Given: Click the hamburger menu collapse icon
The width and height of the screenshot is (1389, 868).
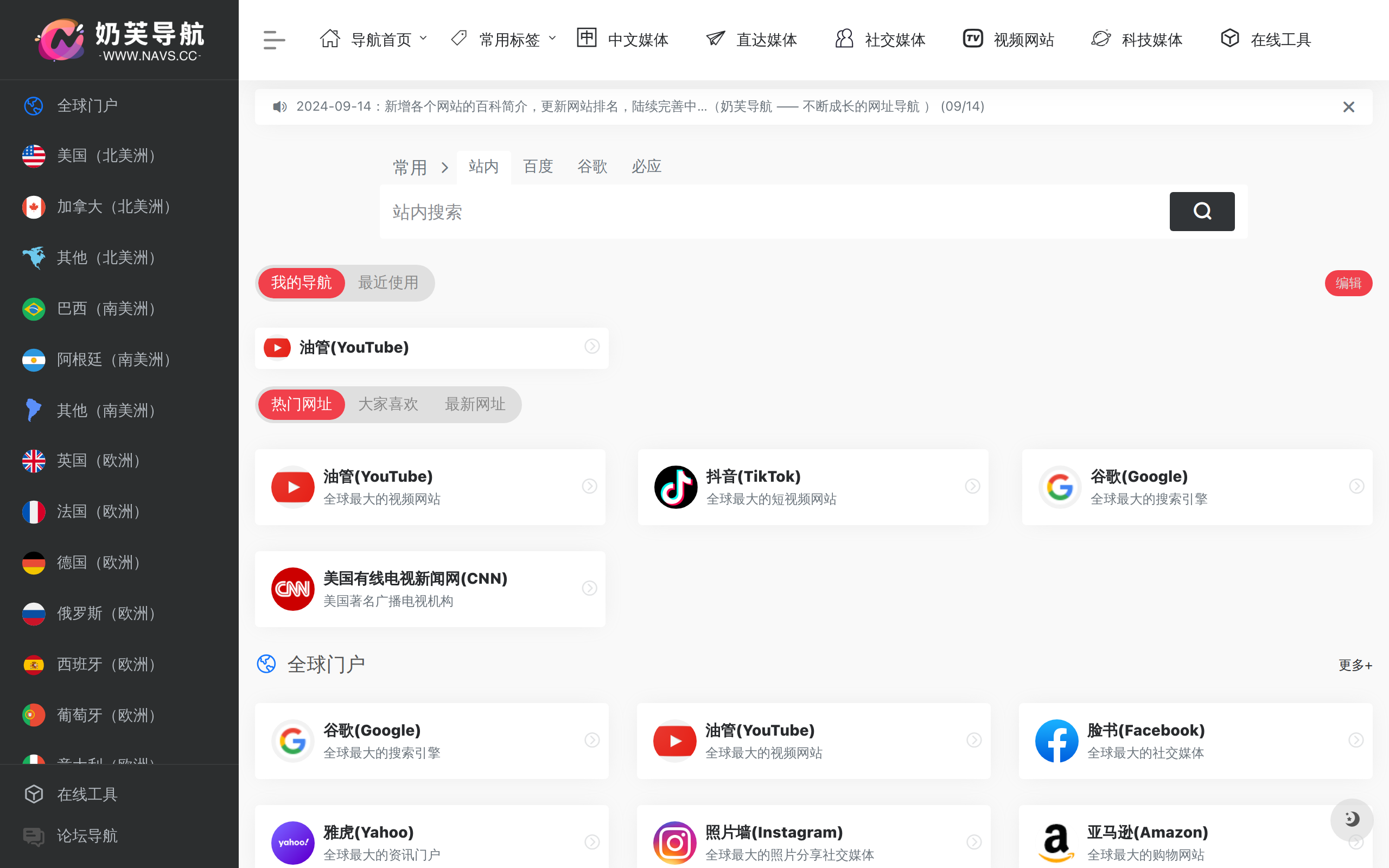Looking at the screenshot, I should pyautogui.click(x=274, y=40).
